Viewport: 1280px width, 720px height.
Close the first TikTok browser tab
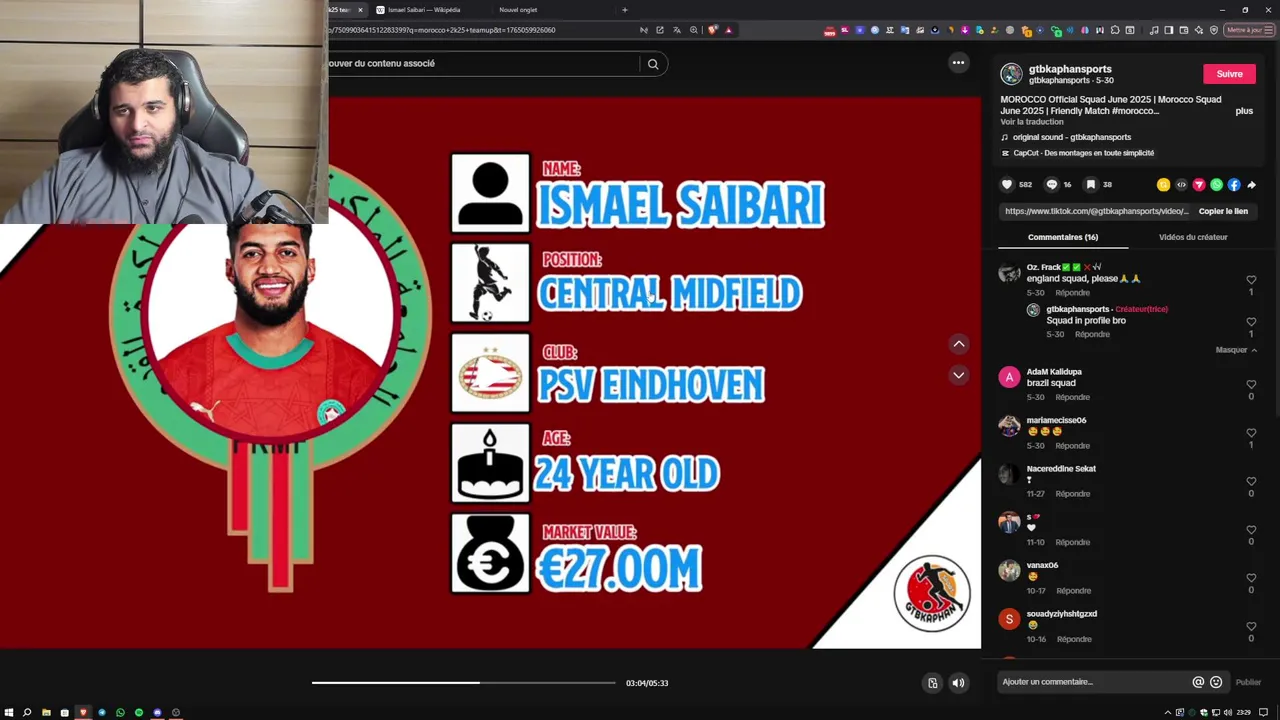[x=361, y=10]
